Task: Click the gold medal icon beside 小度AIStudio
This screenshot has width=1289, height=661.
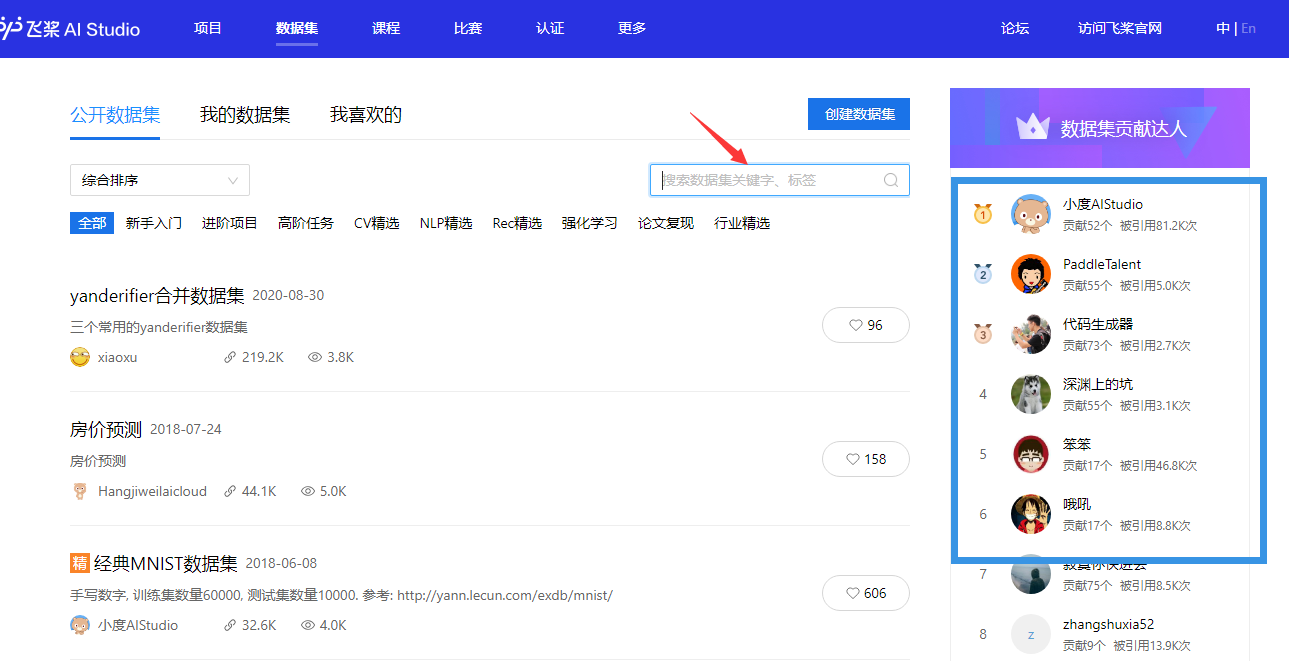Action: click(x=982, y=213)
